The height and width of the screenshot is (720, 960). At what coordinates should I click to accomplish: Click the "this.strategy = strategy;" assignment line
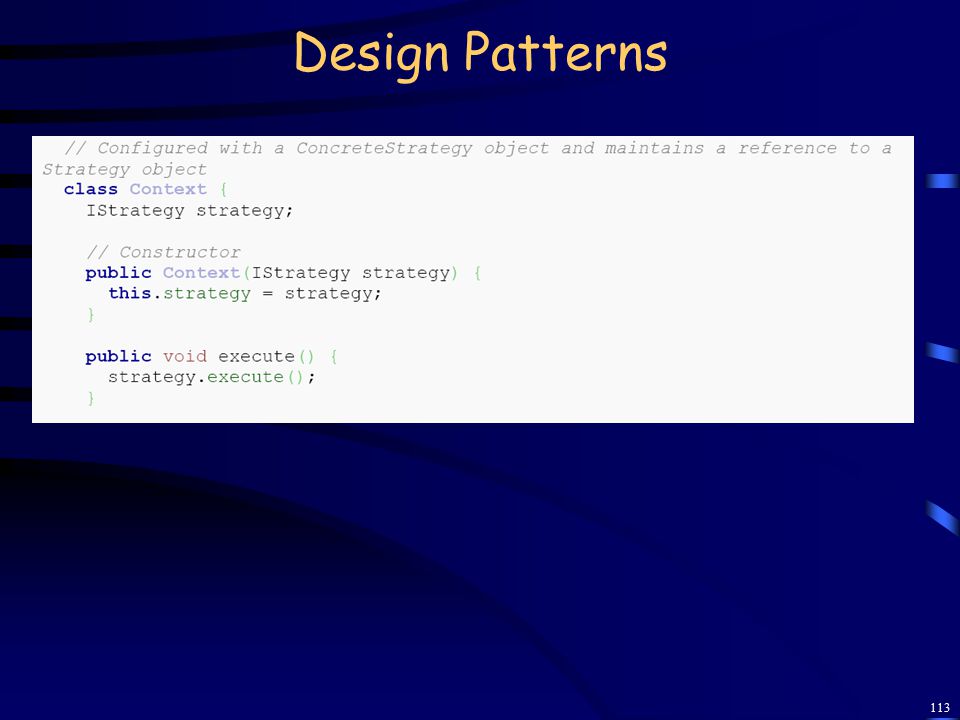245,294
